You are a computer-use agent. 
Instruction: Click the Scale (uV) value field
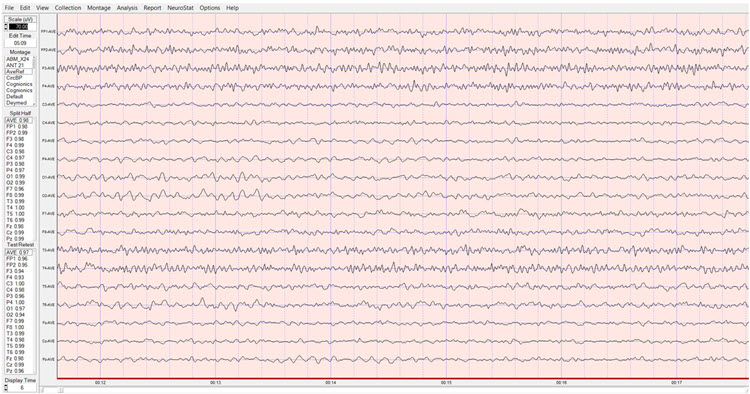[22, 27]
